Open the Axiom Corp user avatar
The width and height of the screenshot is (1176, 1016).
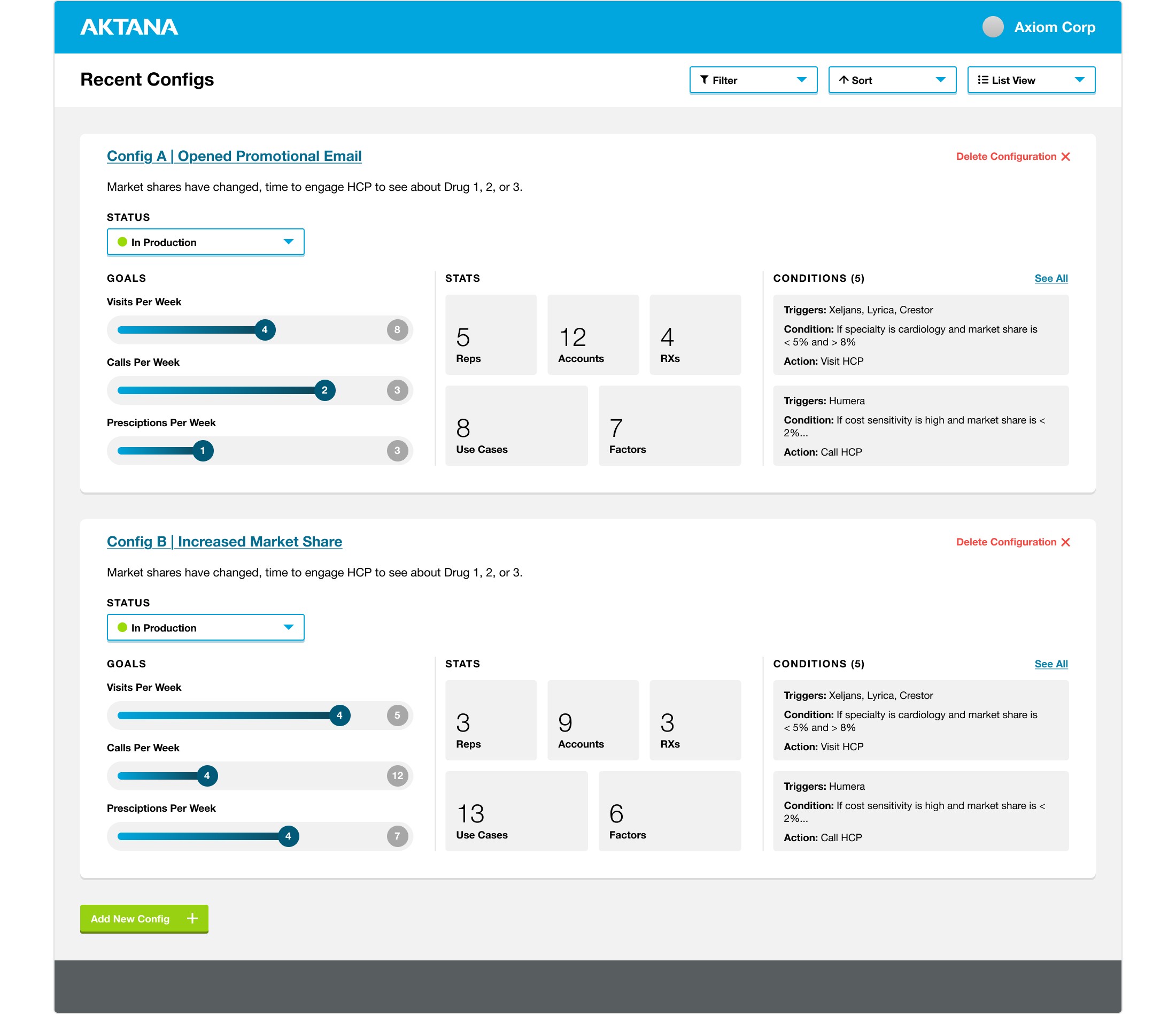(x=993, y=27)
